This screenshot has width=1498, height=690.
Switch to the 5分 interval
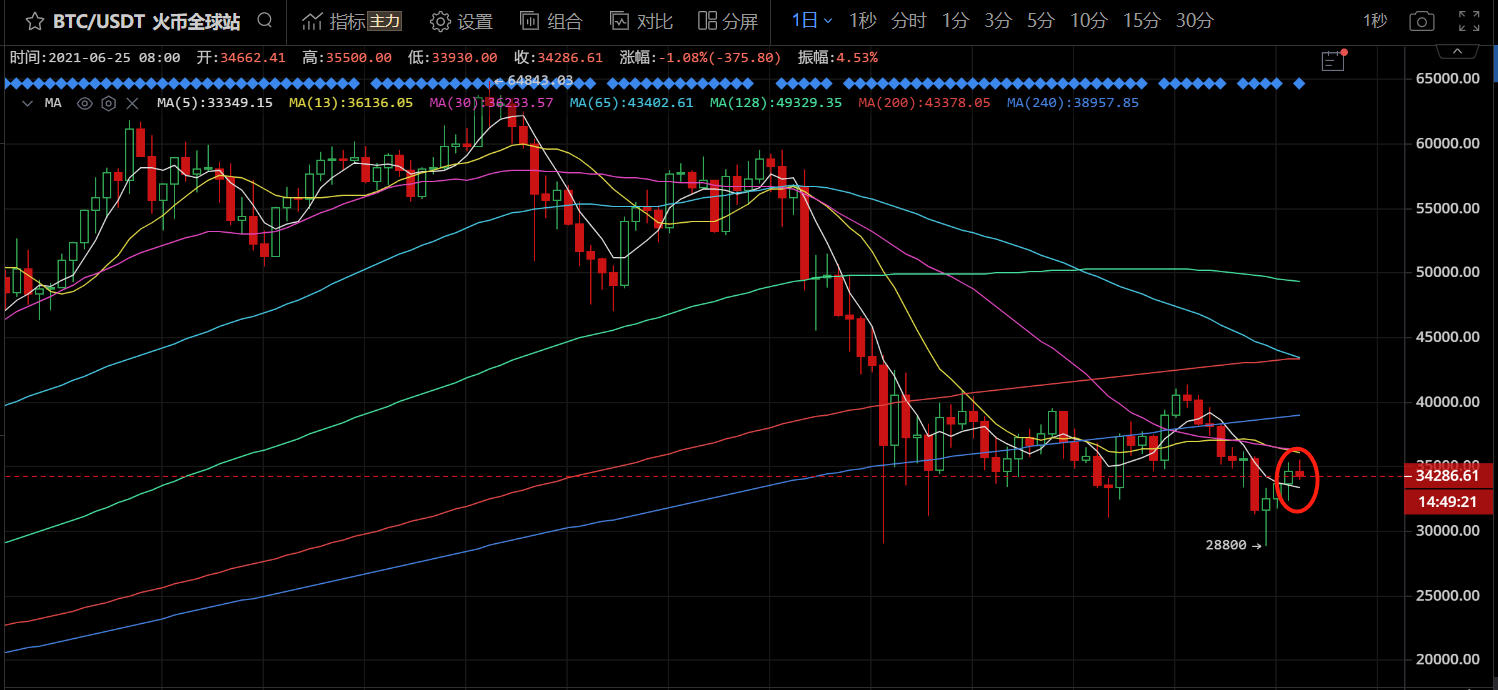(x=1040, y=21)
